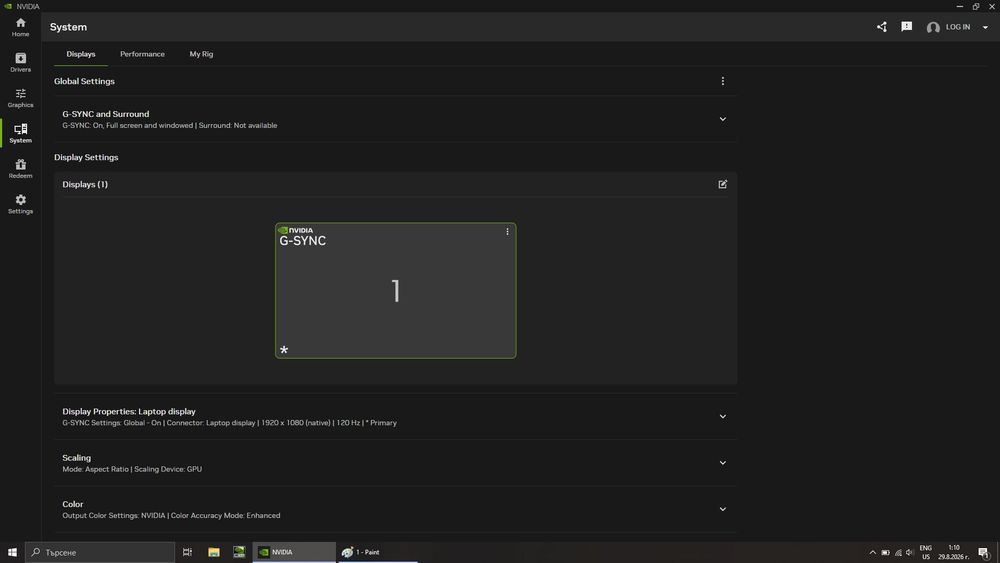This screenshot has width=1000, height=563.
Task: Open the Drivers section in sidebar
Action: click(20, 62)
